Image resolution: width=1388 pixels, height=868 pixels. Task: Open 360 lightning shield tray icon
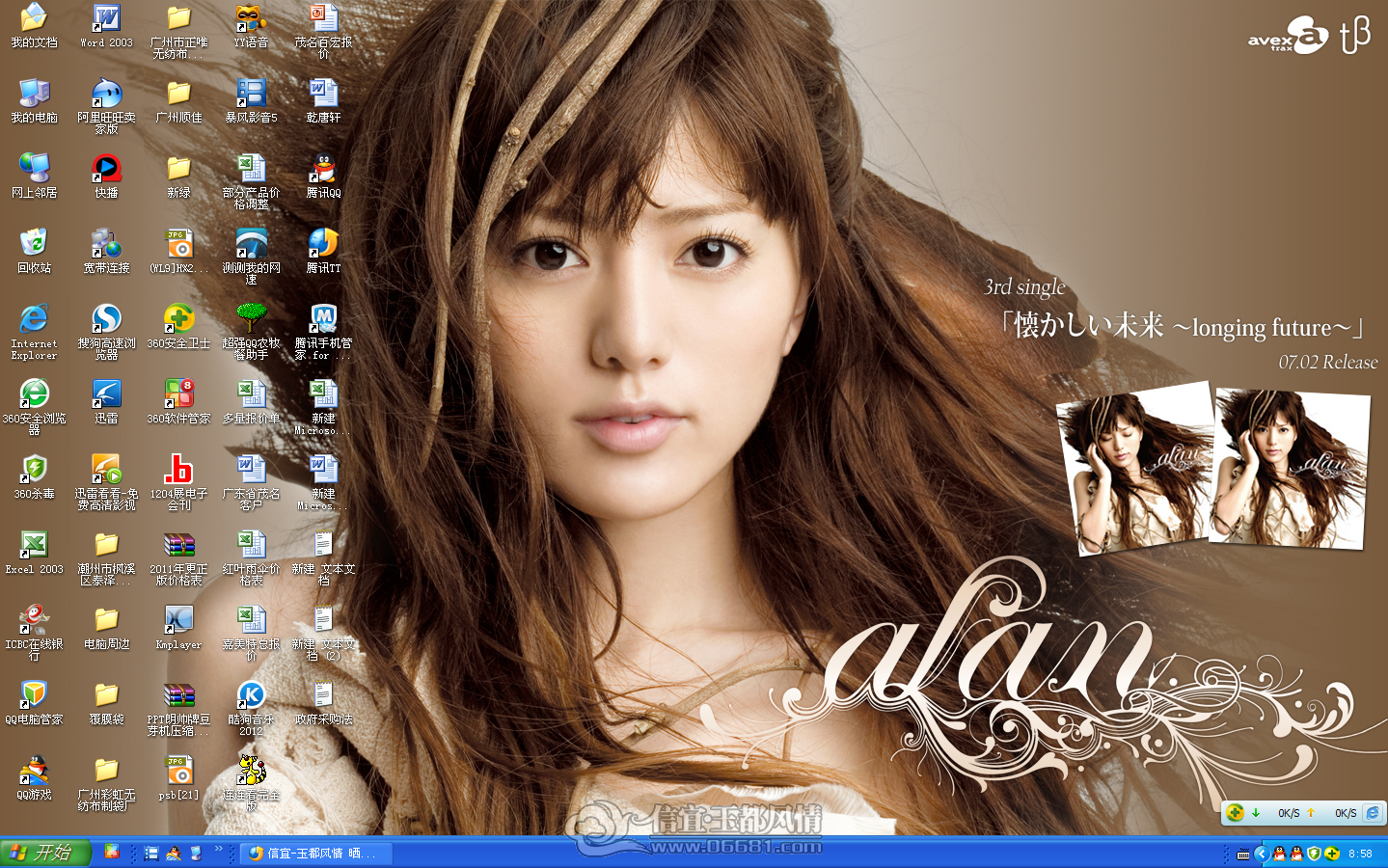coord(1314,854)
